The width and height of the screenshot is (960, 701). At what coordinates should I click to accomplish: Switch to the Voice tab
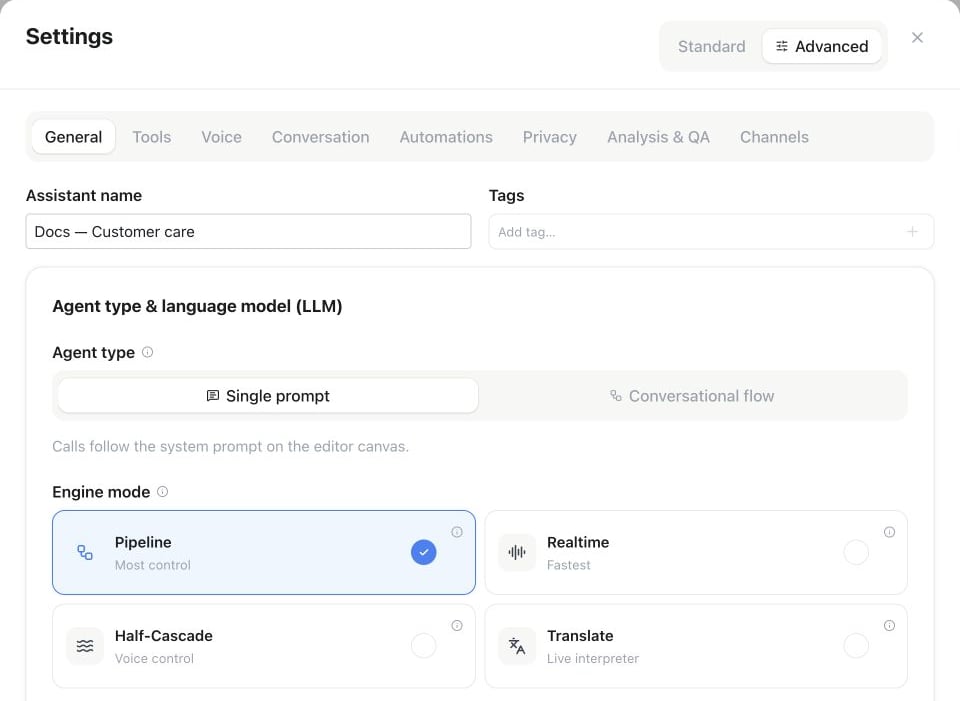pyautogui.click(x=222, y=137)
